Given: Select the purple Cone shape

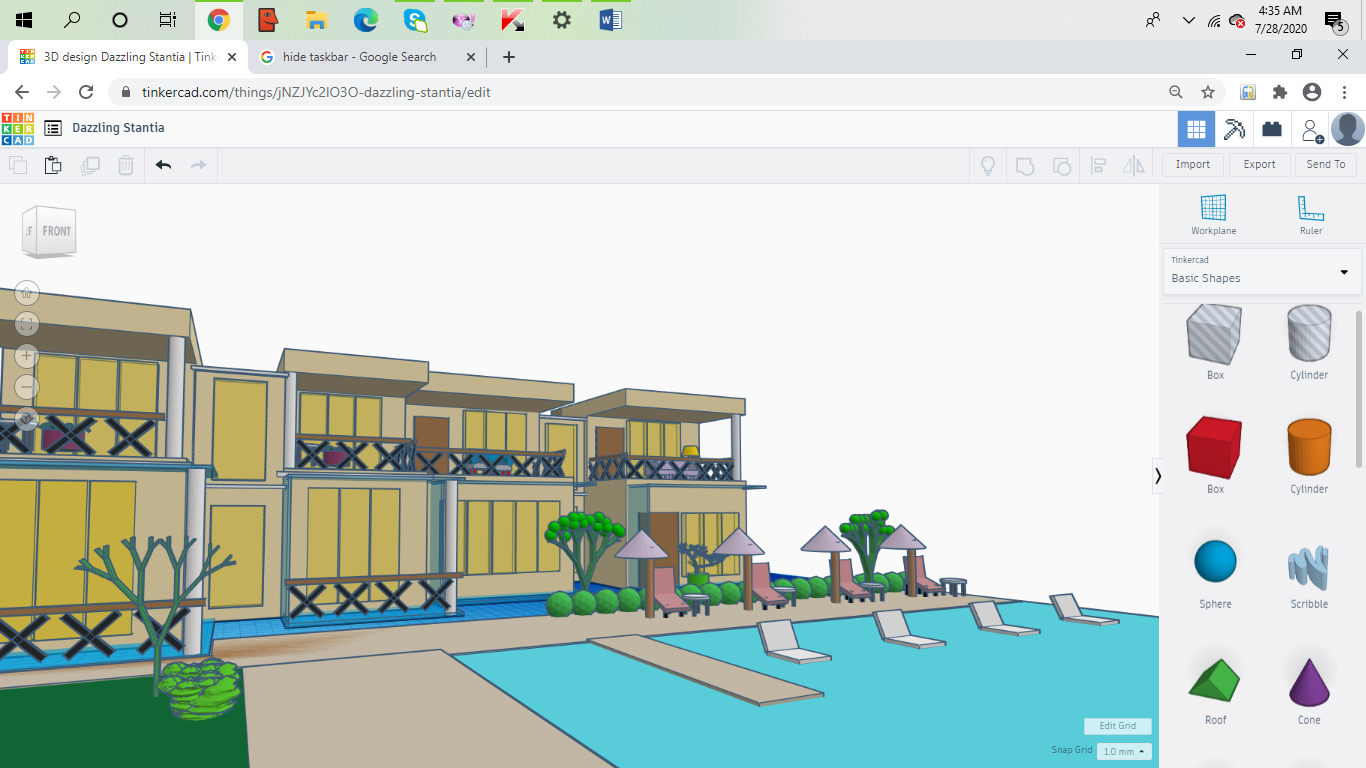Looking at the screenshot, I should tap(1309, 681).
